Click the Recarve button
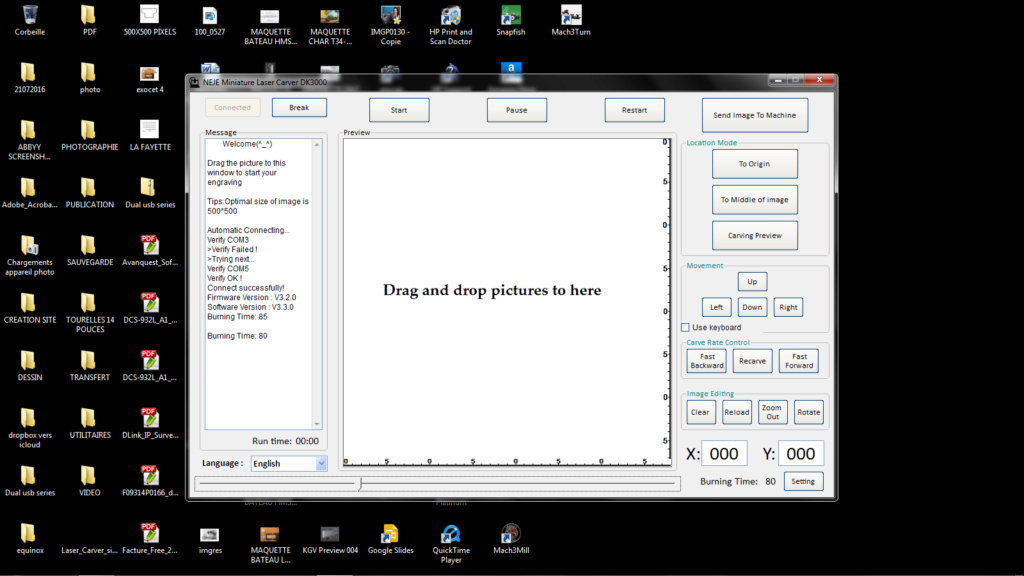Image resolution: width=1024 pixels, height=576 pixels. tap(752, 360)
